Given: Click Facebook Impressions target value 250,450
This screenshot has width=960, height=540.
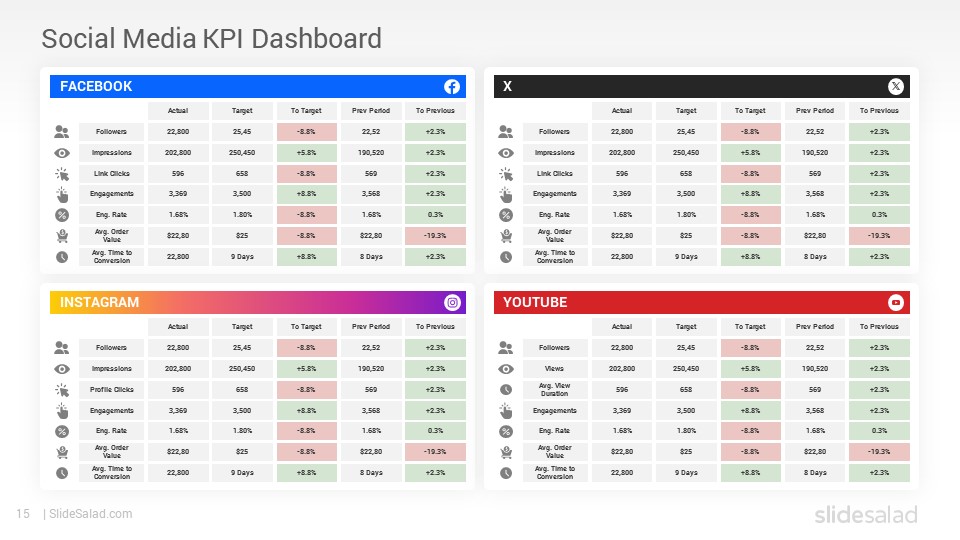Looking at the screenshot, I should tap(242, 153).
